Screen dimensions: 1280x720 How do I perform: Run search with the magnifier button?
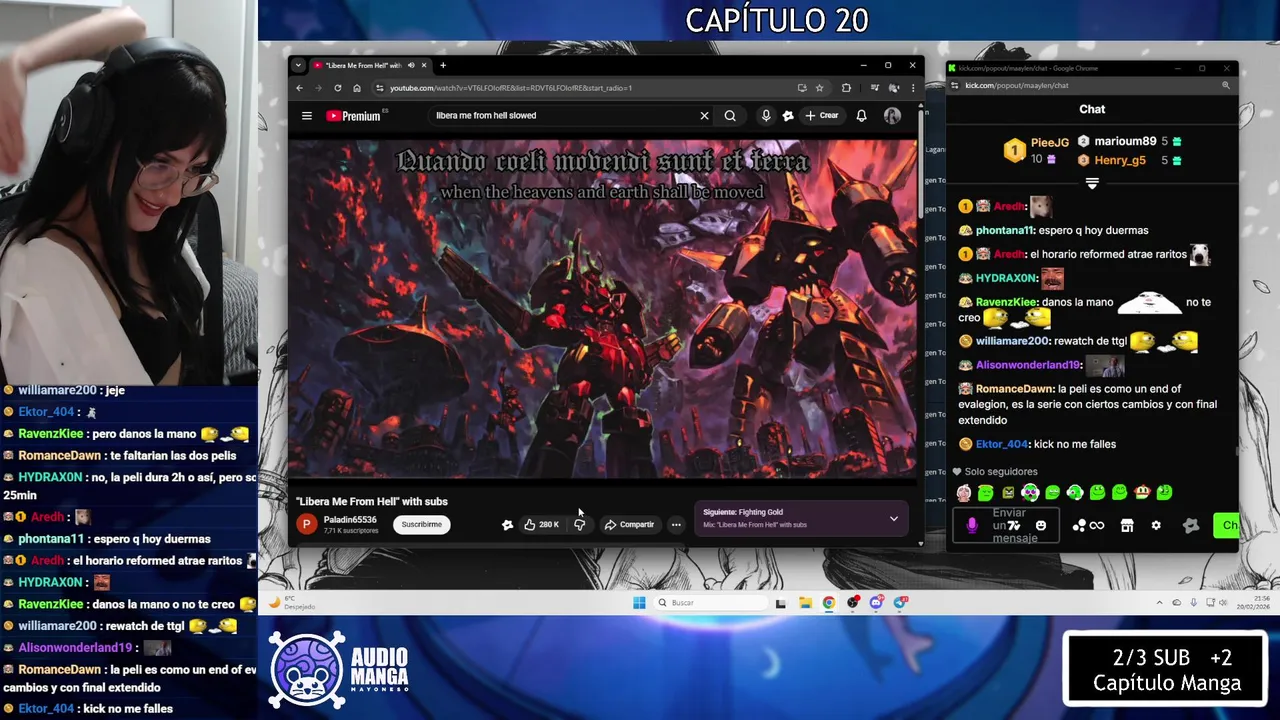tap(730, 116)
